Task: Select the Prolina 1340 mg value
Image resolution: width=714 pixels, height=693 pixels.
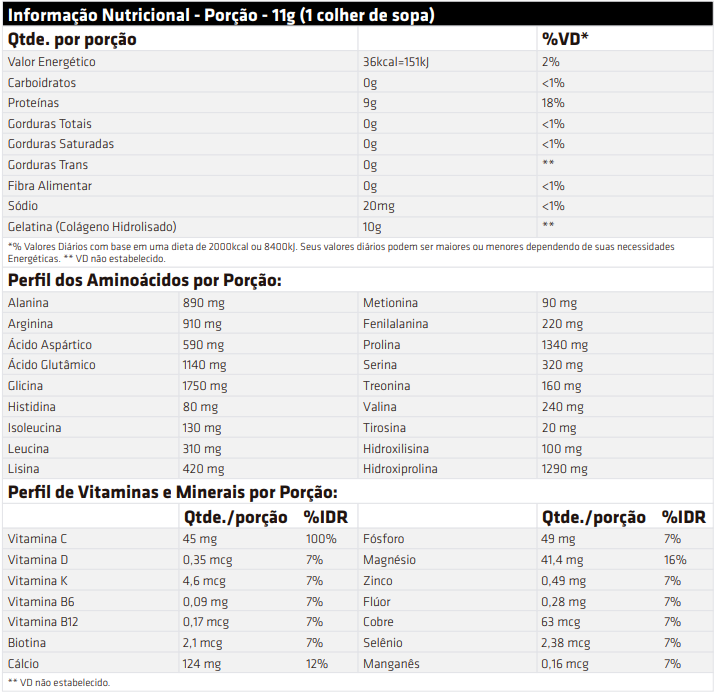Action: coord(565,344)
